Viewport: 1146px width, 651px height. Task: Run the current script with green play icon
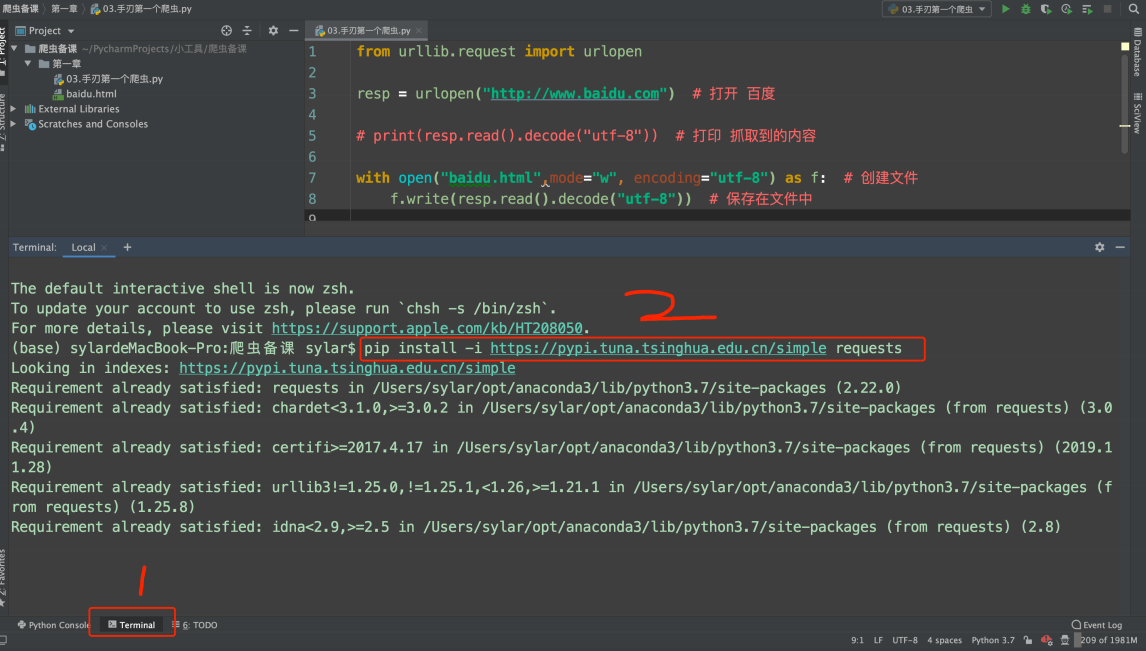1006,9
